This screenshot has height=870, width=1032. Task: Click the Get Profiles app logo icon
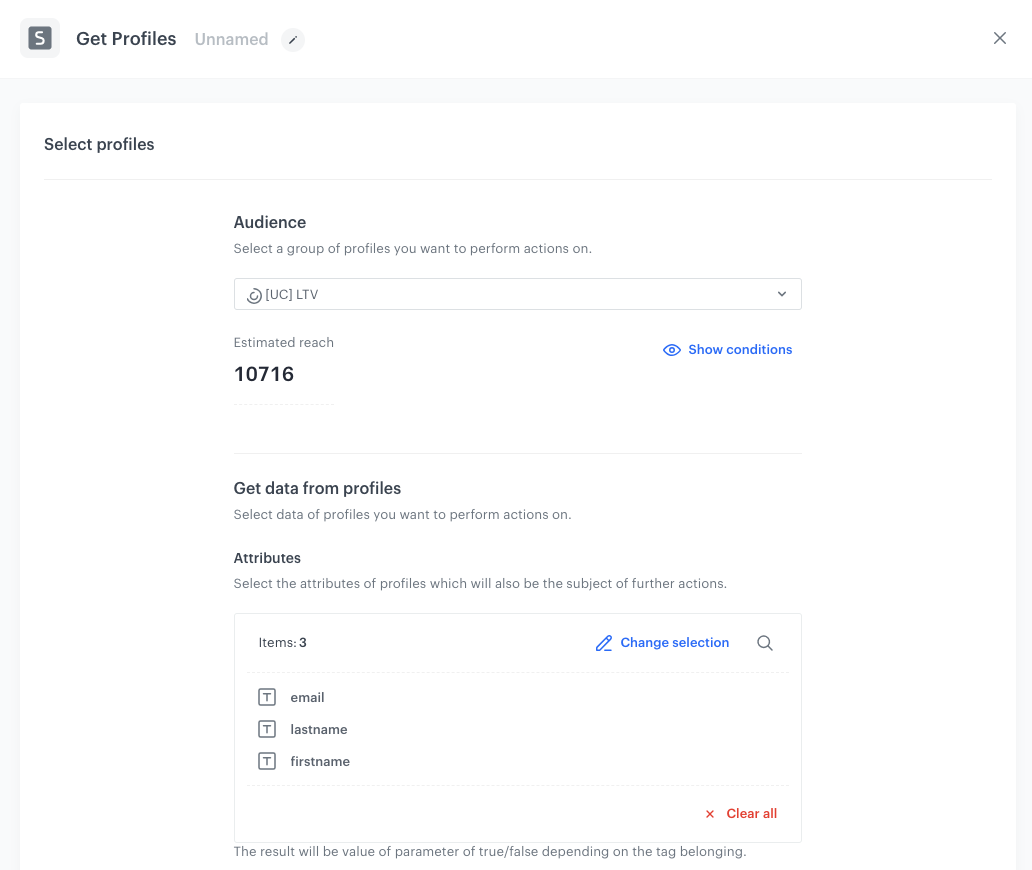point(40,37)
